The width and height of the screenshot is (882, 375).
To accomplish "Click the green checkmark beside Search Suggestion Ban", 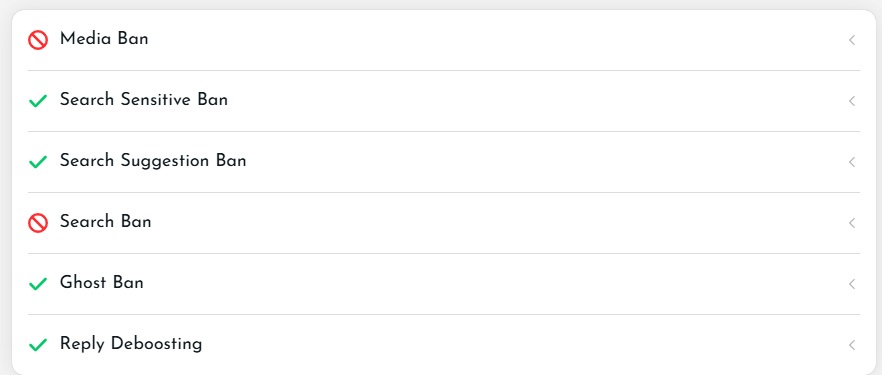I will 38,162.
